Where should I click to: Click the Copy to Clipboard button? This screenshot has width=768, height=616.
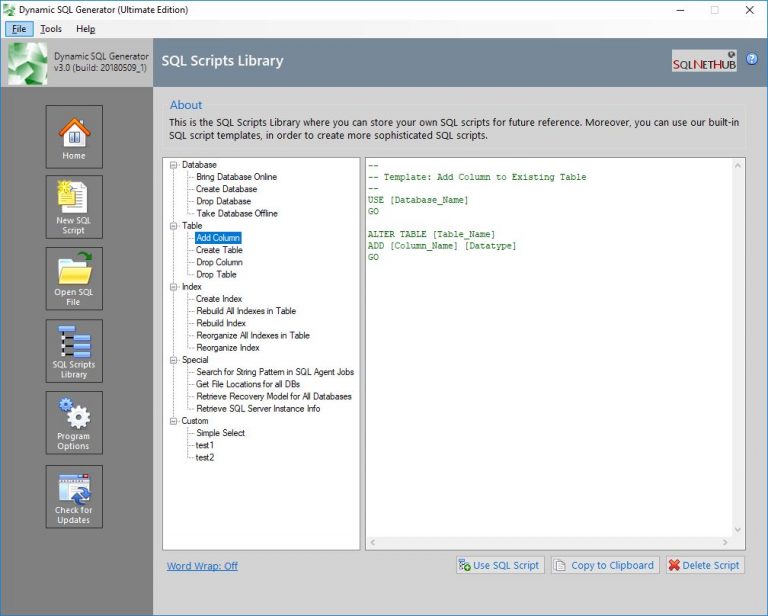coord(605,565)
